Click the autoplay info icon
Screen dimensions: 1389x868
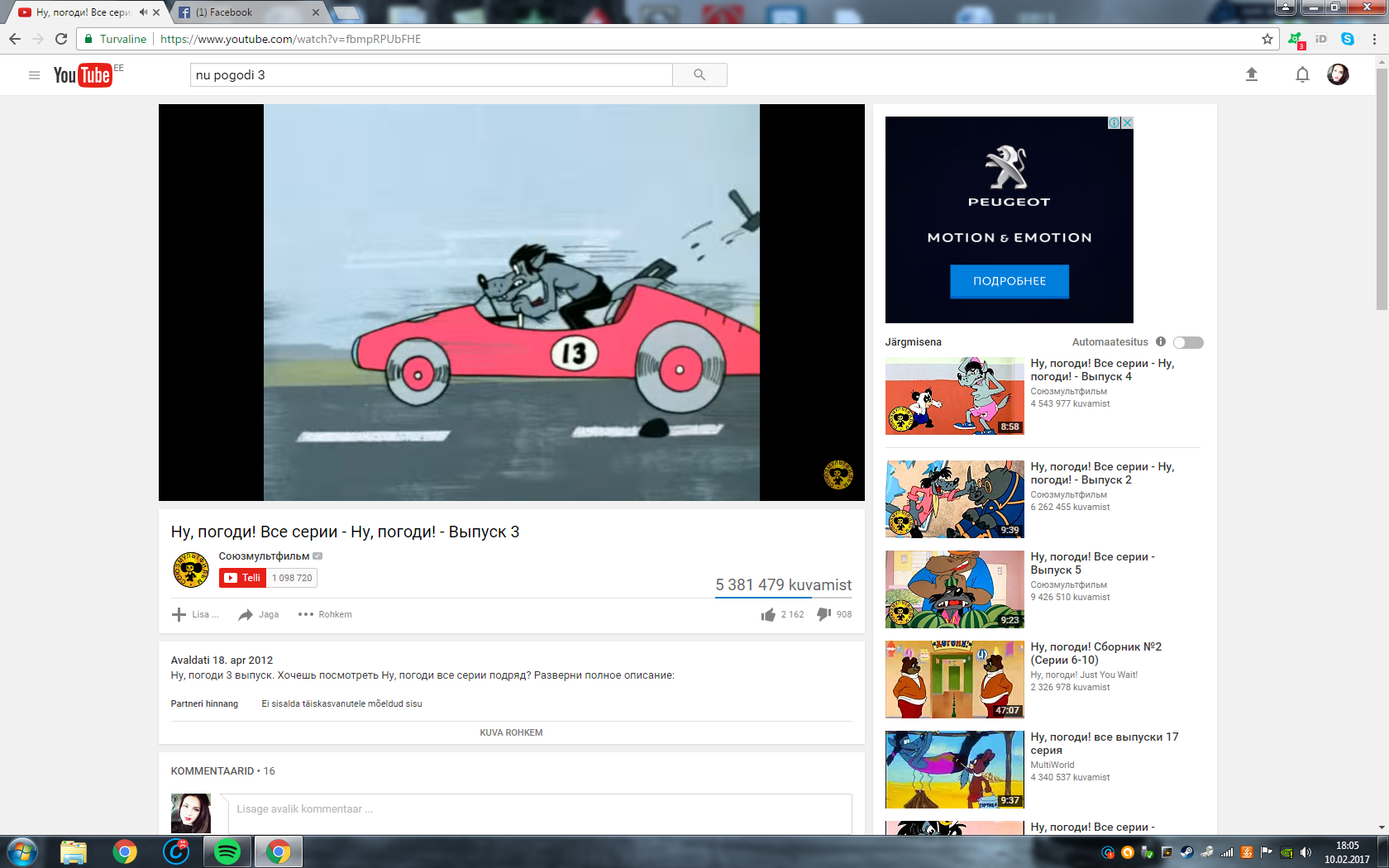tap(1161, 341)
